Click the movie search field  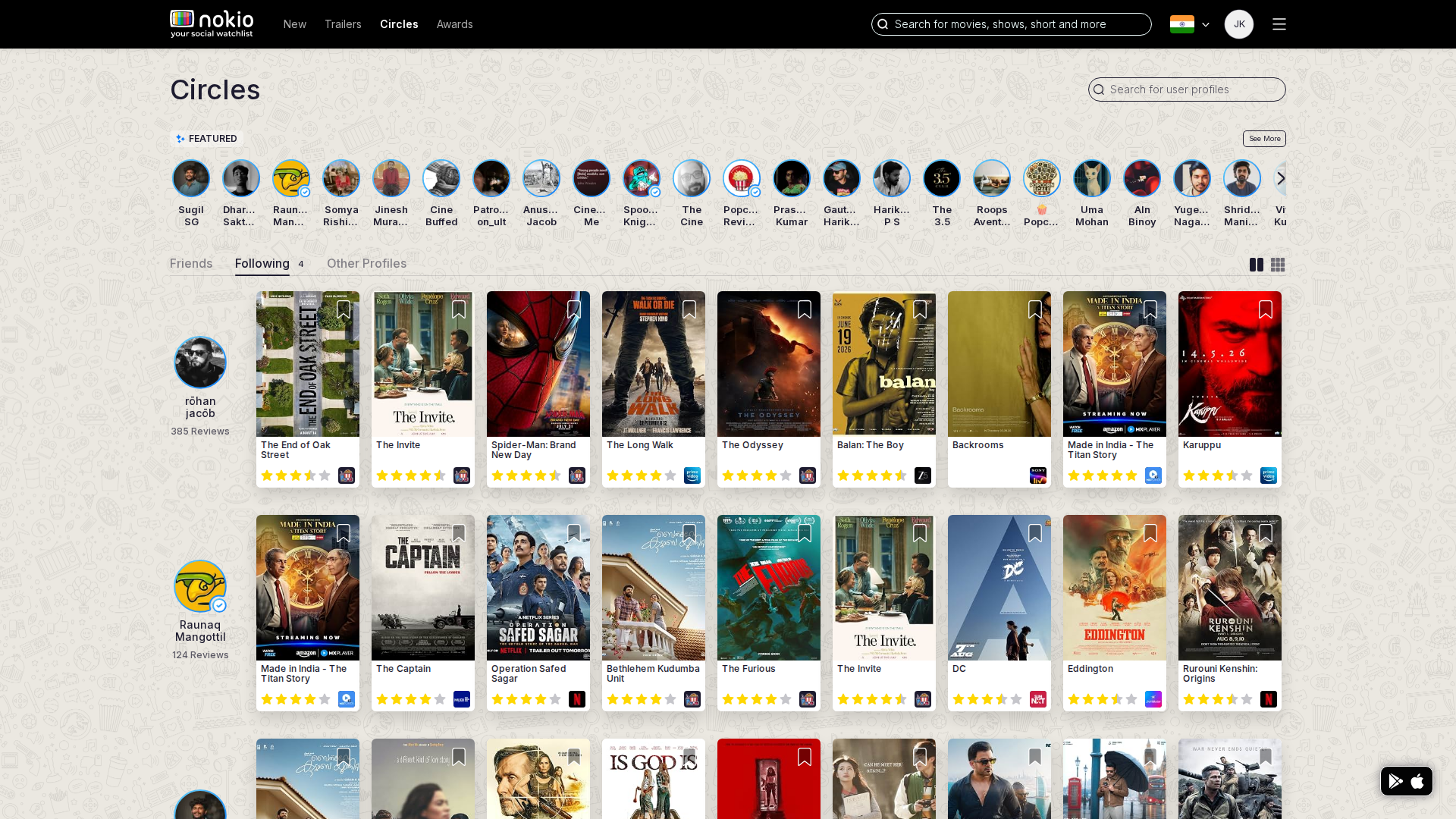(1011, 24)
